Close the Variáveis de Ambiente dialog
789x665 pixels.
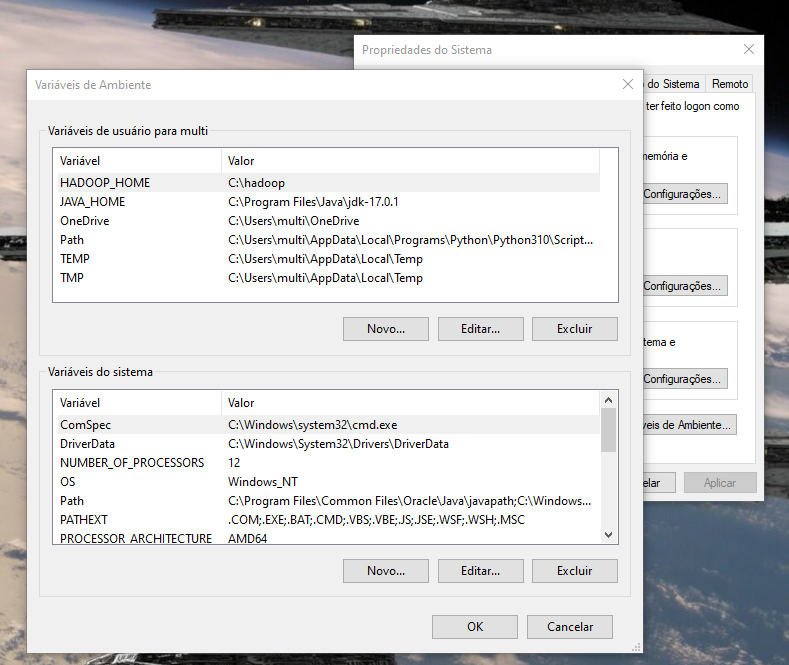[627, 85]
